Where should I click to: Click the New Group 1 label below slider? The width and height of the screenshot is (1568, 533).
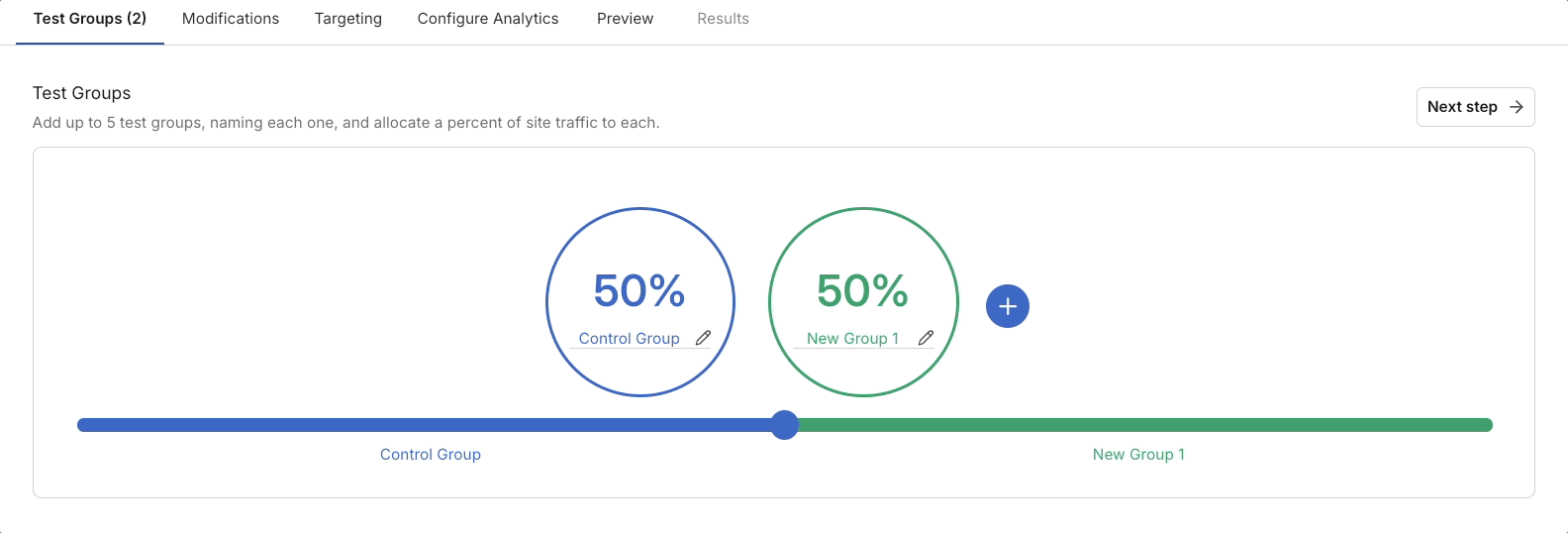click(x=1138, y=455)
